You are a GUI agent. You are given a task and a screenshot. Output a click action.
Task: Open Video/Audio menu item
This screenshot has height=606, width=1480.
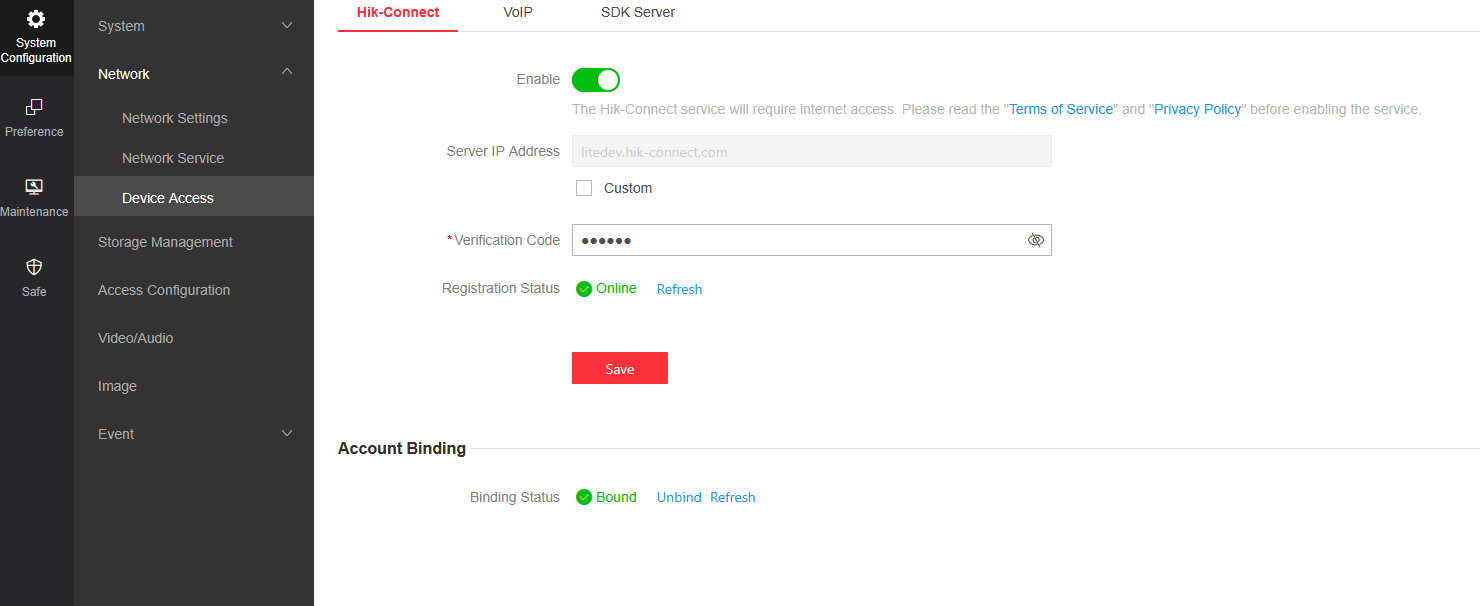[x=136, y=338]
